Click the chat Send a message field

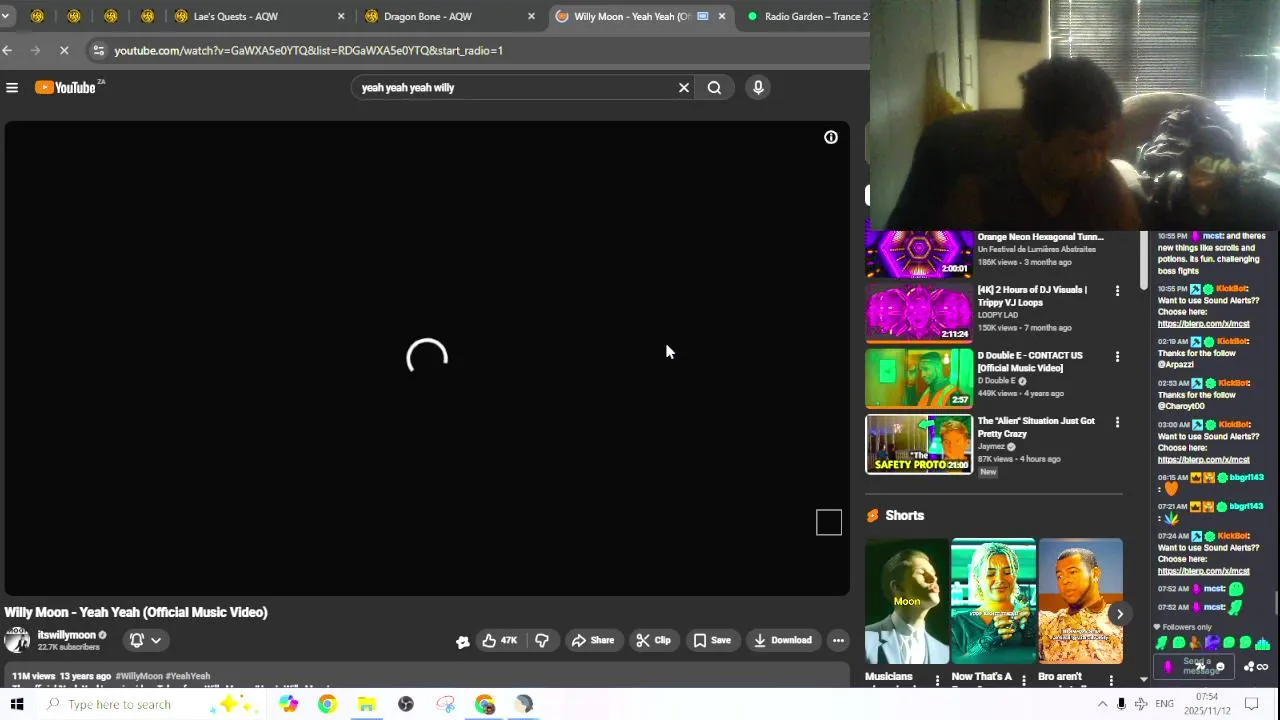pyautogui.click(x=1196, y=666)
